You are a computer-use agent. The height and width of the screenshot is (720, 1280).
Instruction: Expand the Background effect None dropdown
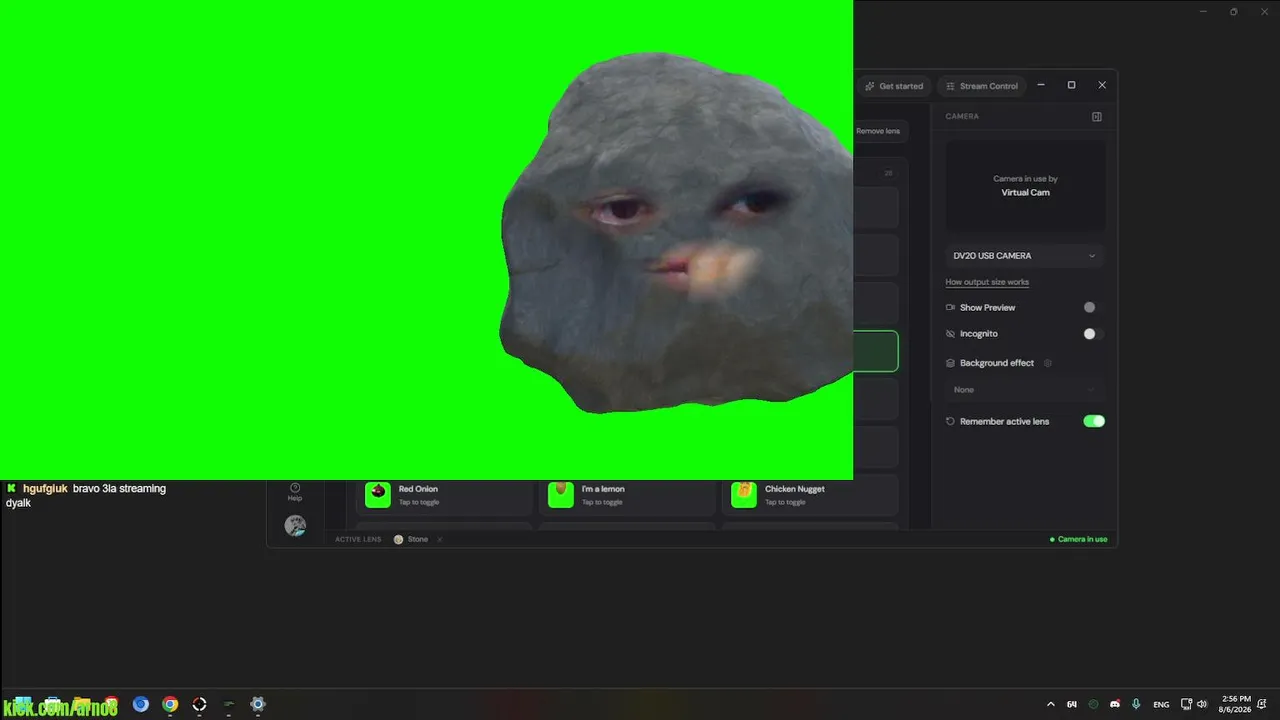pyautogui.click(x=1025, y=390)
